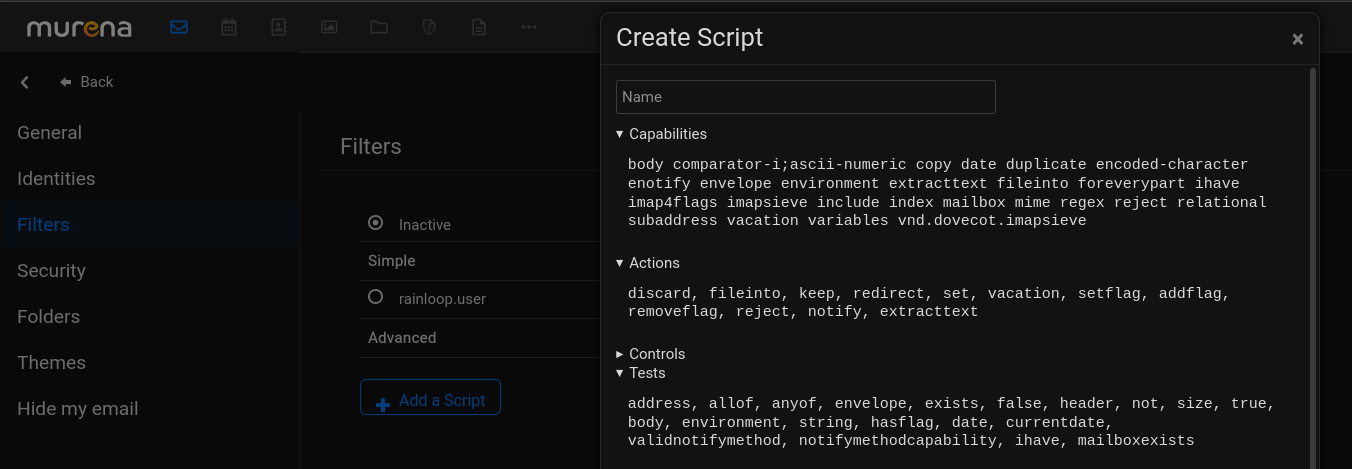Open the Files folder icon

pos(379,27)
